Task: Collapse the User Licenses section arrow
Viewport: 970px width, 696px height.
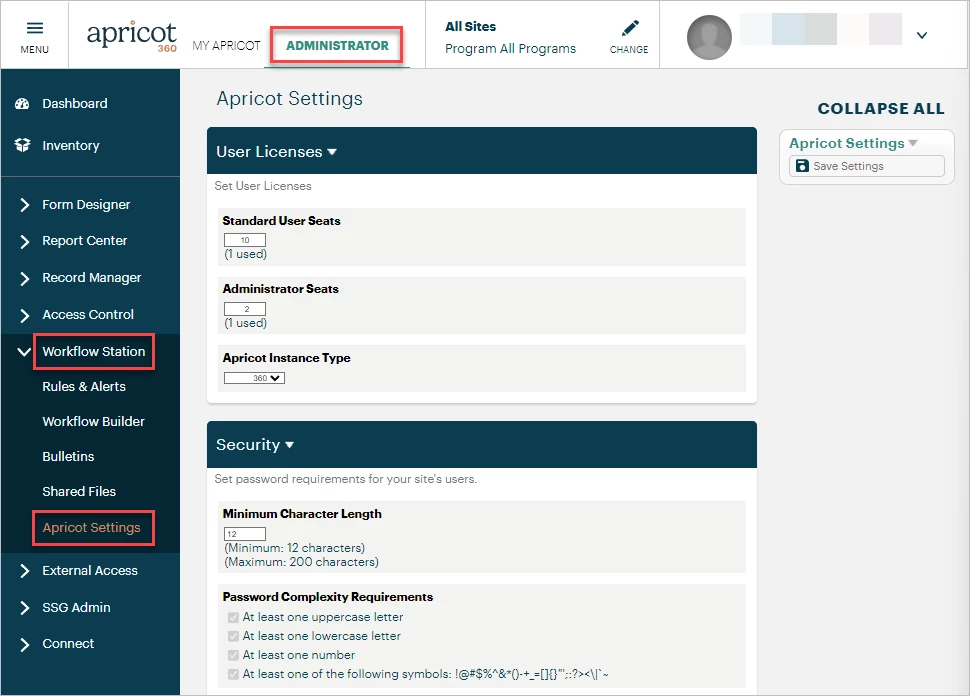Action: click(332, 152)
